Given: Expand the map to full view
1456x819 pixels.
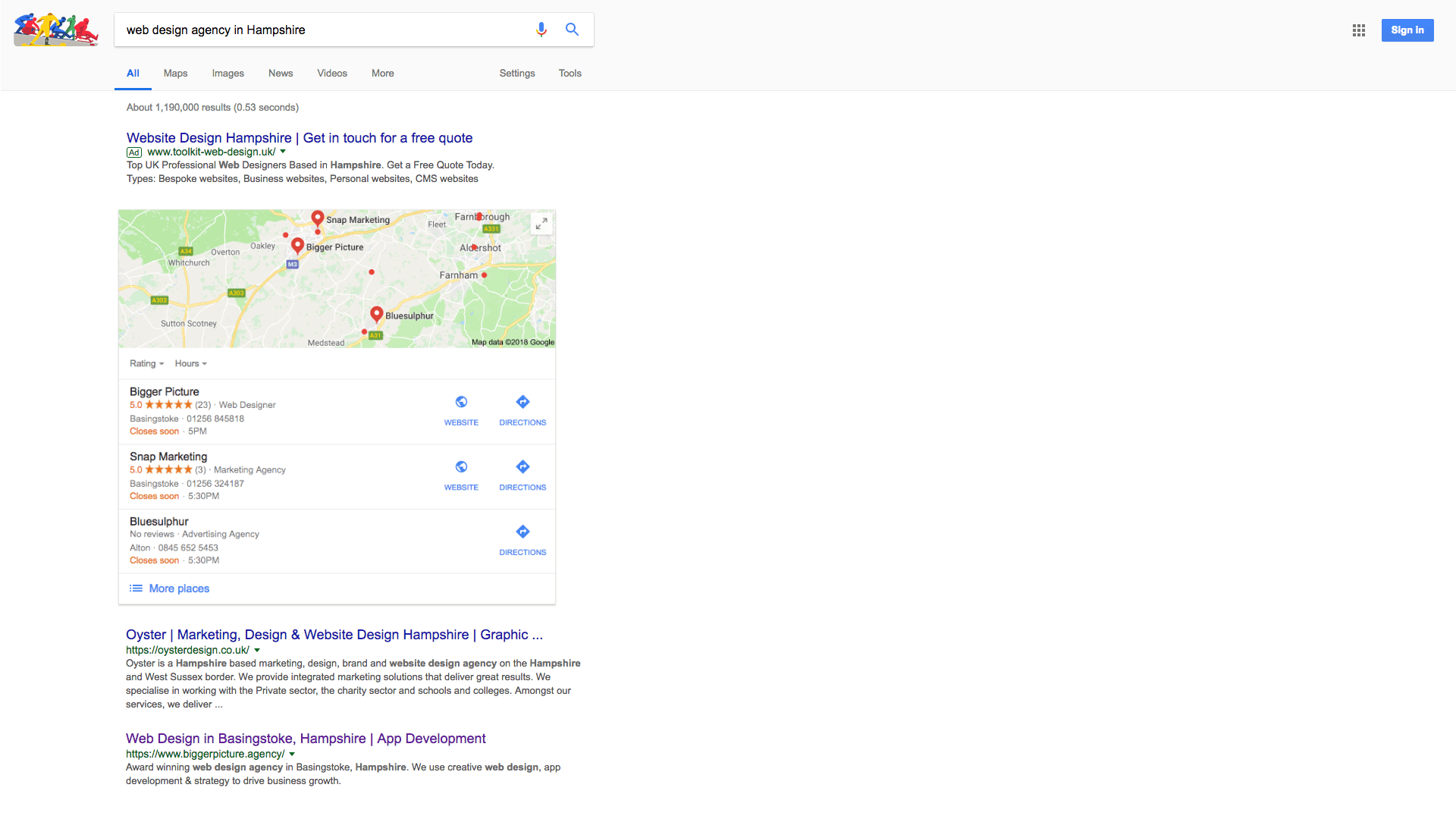Looking at the screenshot, I should coord(541,224).
